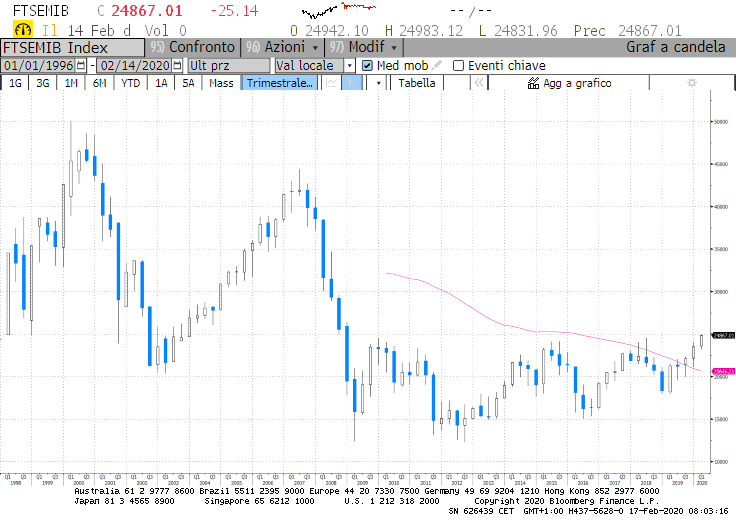Select the 5A range tab
This screenshot has width=736, height=530.
point(188,83)
